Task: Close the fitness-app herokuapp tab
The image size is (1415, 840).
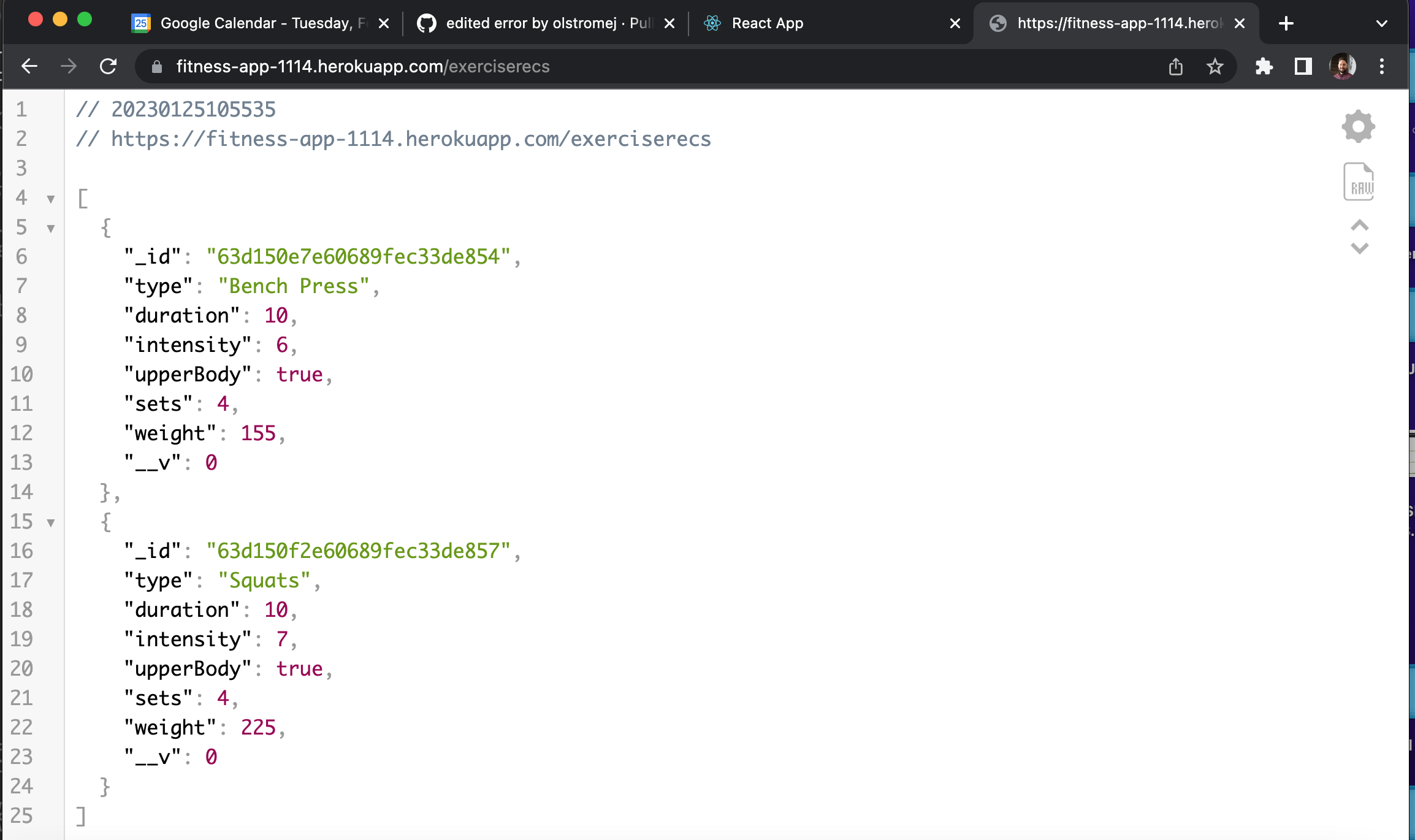Action: coord(1239,23)
